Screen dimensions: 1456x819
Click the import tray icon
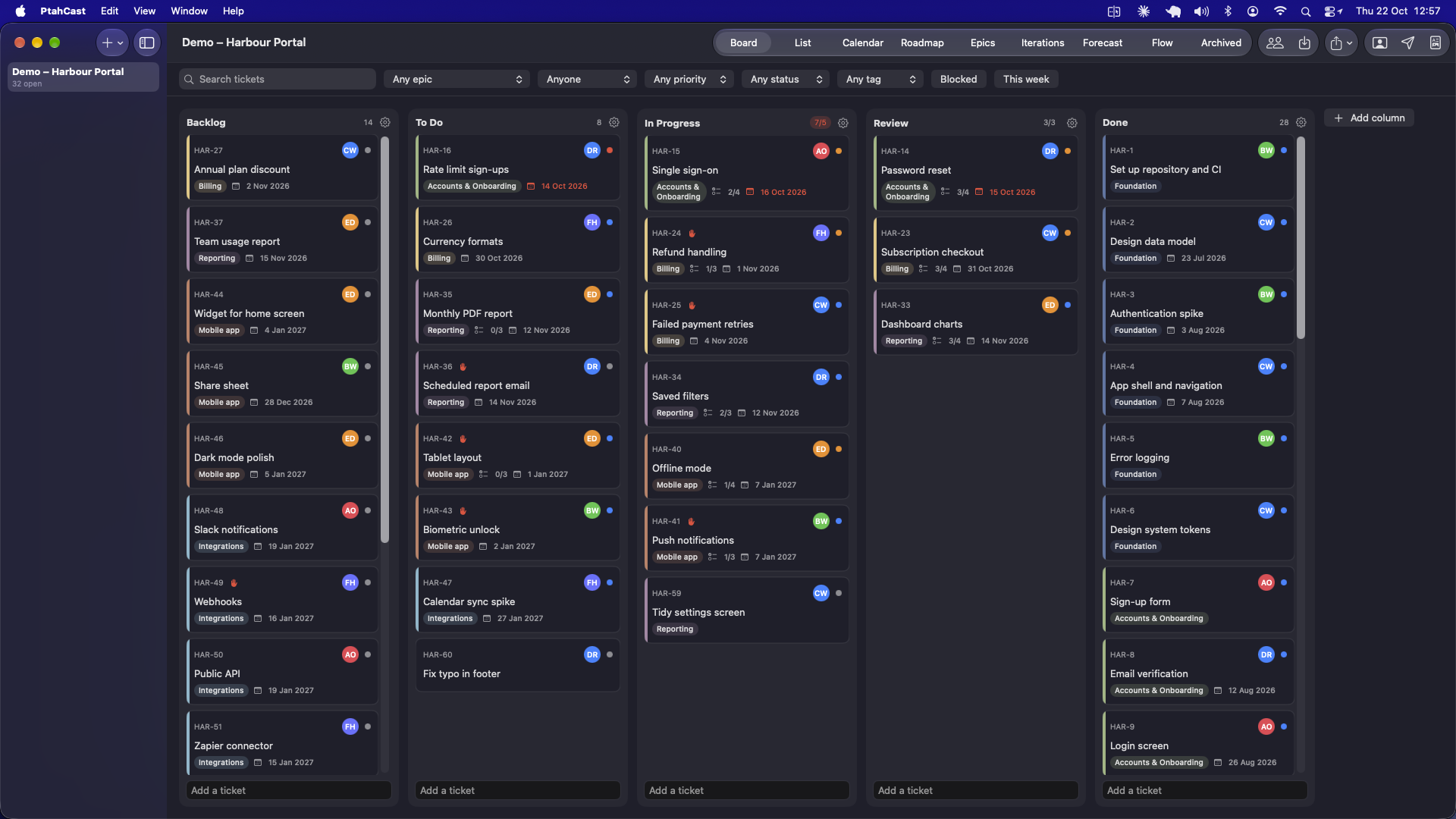[1304, 43]
